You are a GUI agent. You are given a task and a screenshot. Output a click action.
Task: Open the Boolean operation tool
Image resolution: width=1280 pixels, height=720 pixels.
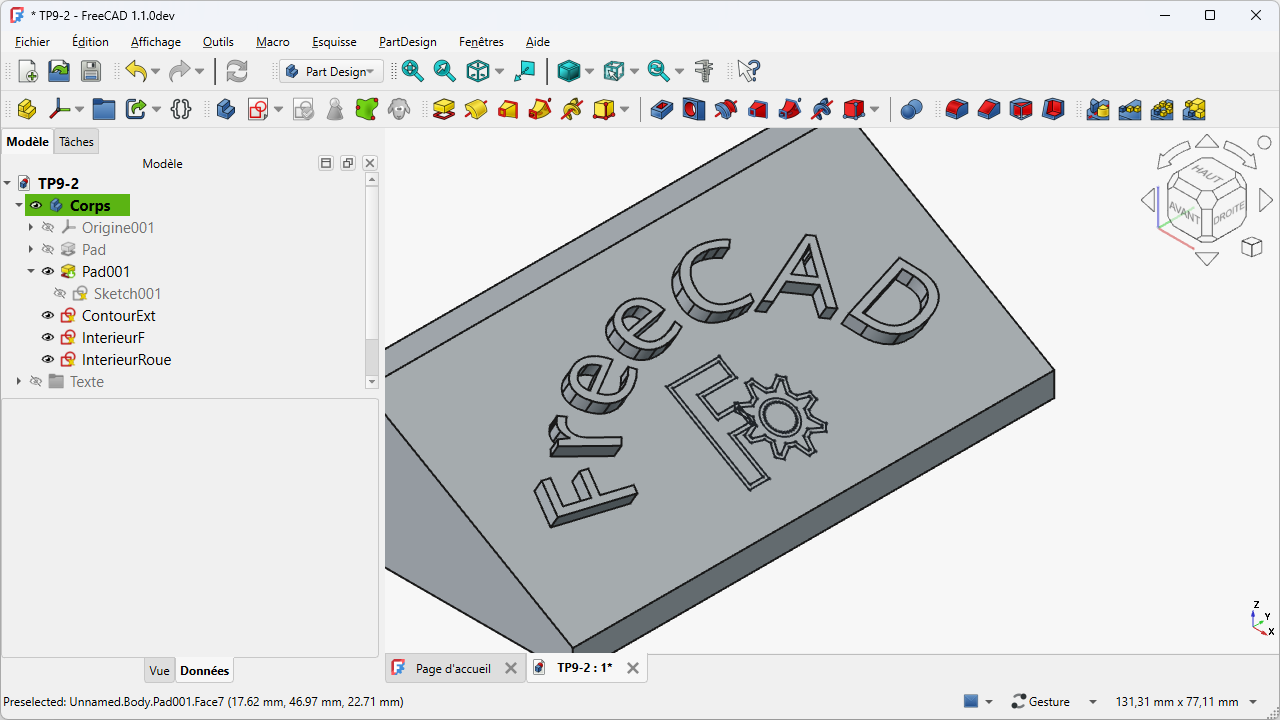click(911, 109)
